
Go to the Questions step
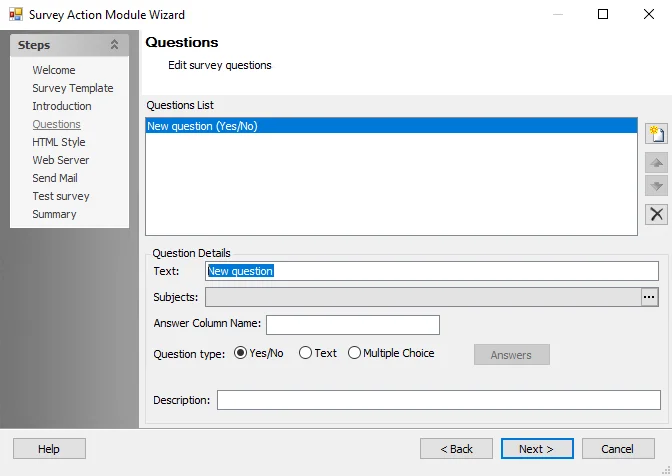57,124
